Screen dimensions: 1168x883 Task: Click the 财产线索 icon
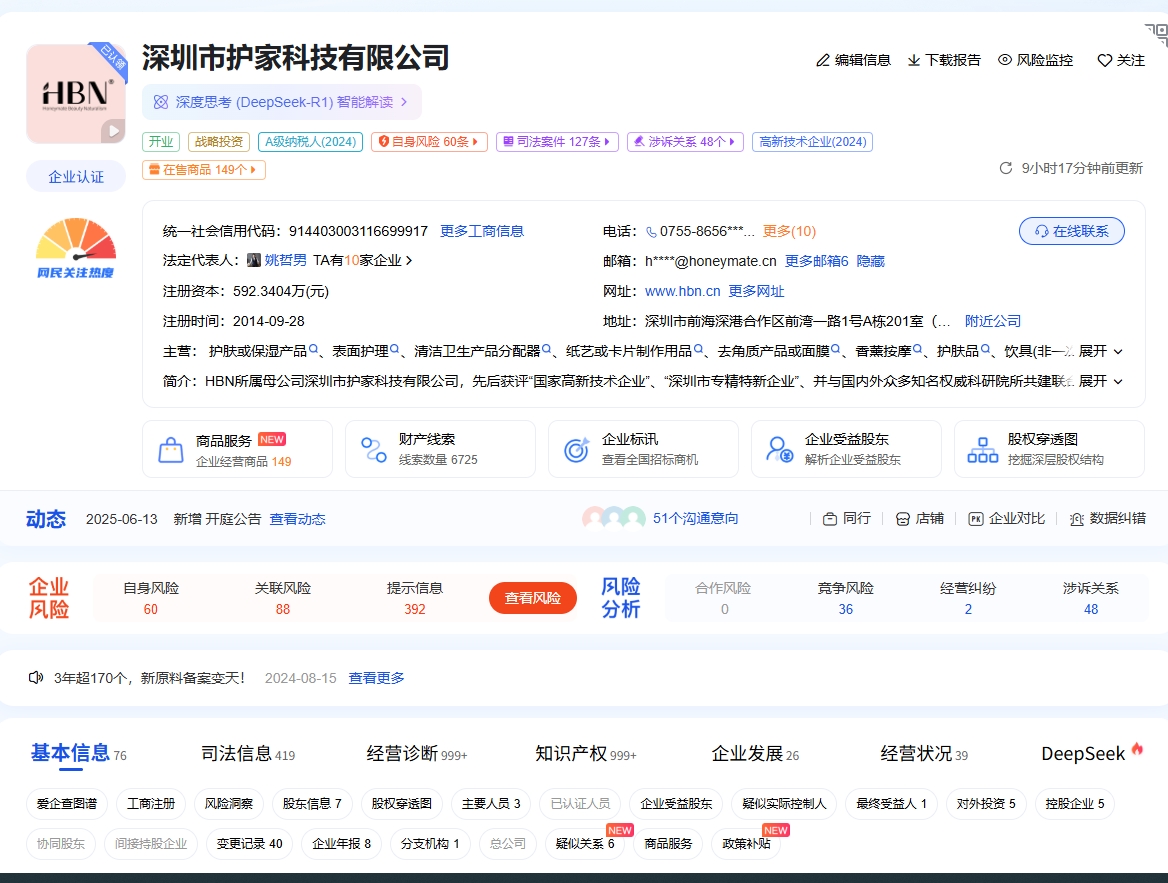click(374, 450)
